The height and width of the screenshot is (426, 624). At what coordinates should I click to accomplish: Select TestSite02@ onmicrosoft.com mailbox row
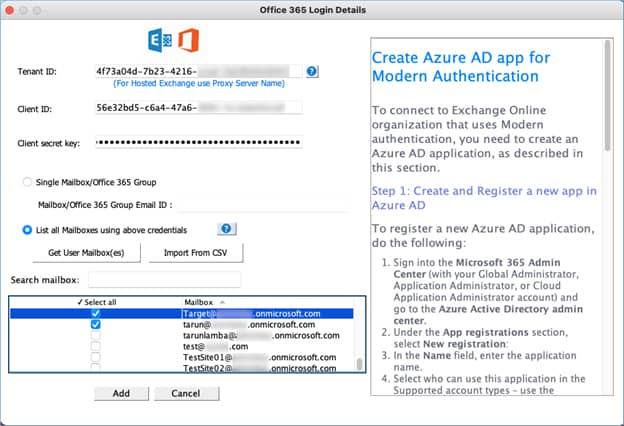coord(181,367)
